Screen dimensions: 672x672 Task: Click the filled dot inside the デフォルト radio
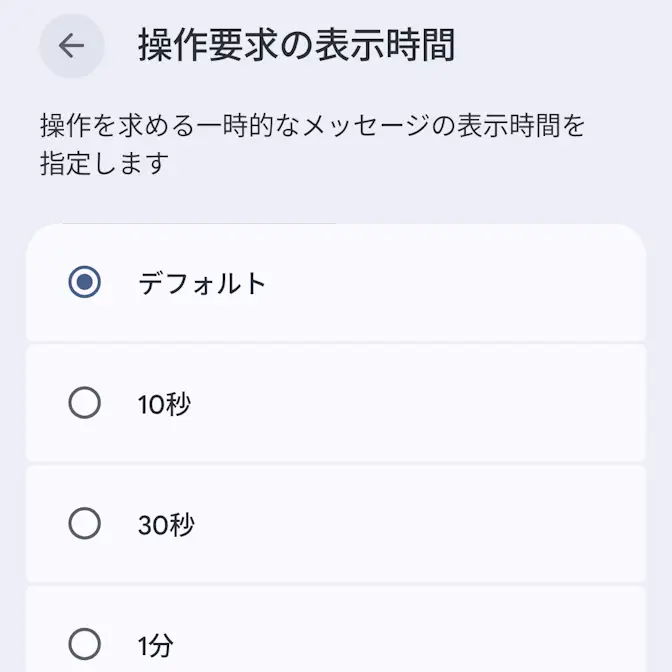coord(85,283)
